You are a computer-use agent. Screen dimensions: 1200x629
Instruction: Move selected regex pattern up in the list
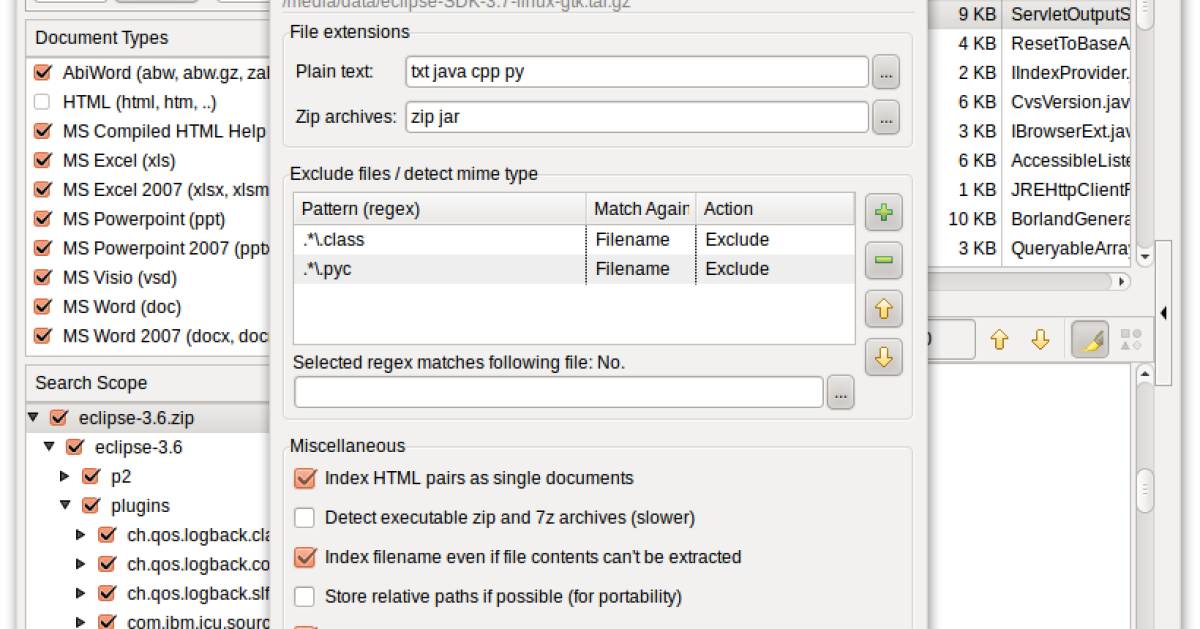(883, 309)
